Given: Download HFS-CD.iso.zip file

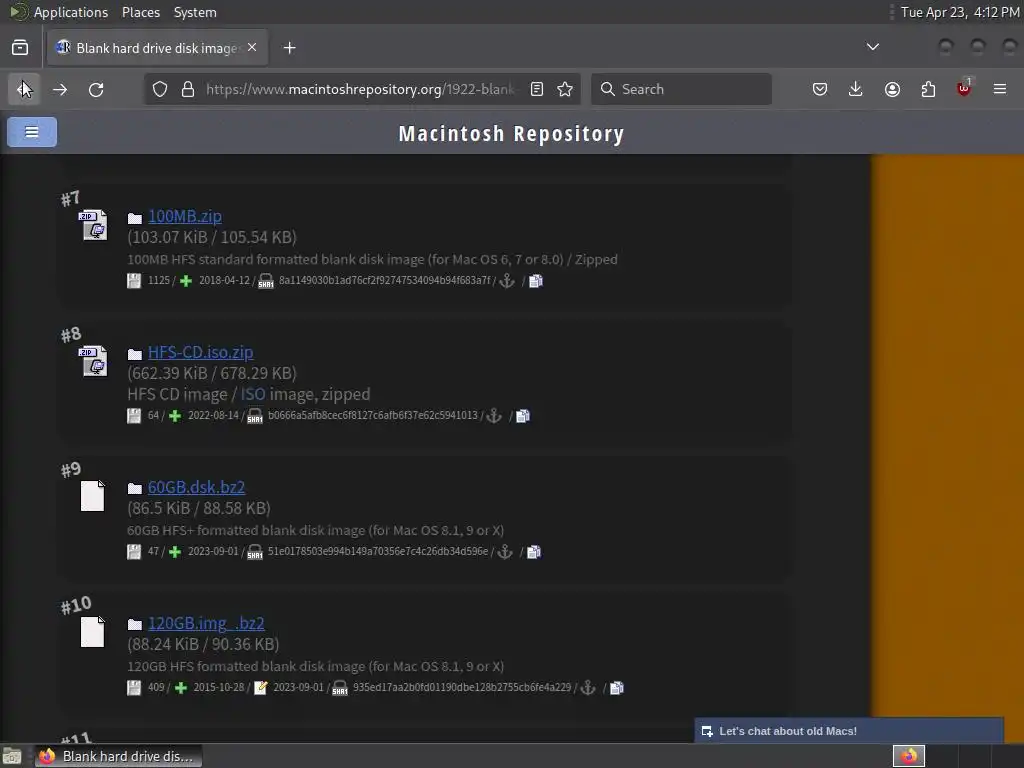Looking at the screenshot, I should (x=200, y=352).
